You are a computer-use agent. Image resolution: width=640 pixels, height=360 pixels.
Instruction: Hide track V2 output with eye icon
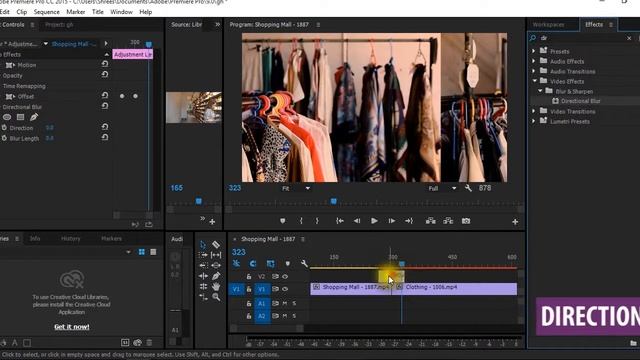coord(285,277)
